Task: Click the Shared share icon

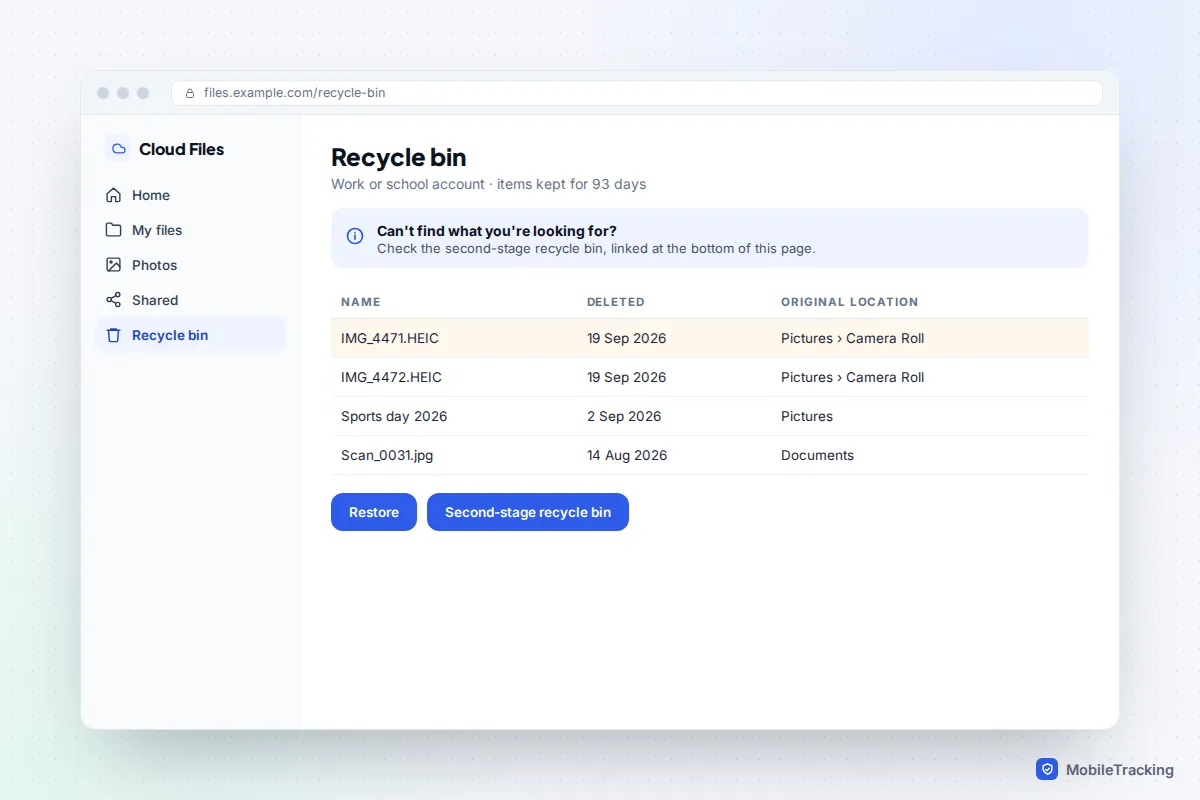Action: (113, 300)
